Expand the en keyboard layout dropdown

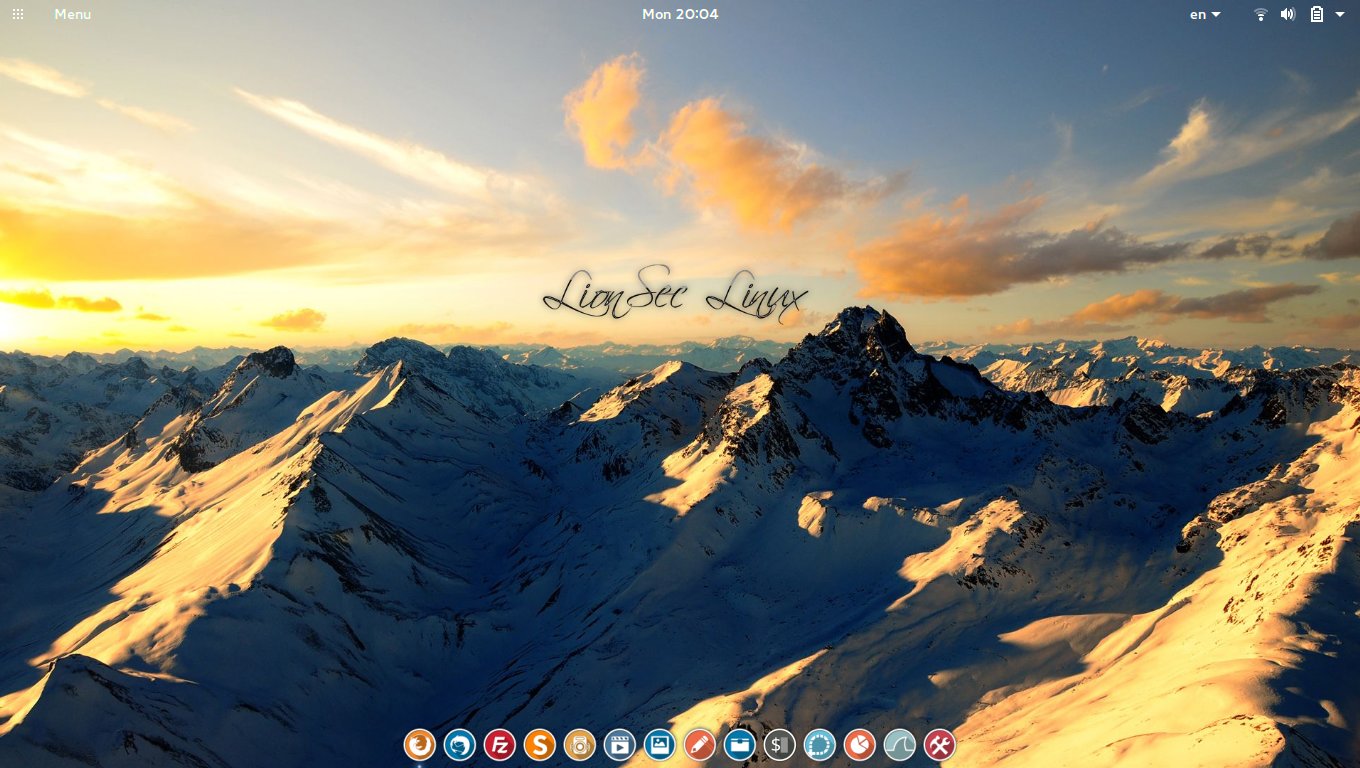(1205, 14)
